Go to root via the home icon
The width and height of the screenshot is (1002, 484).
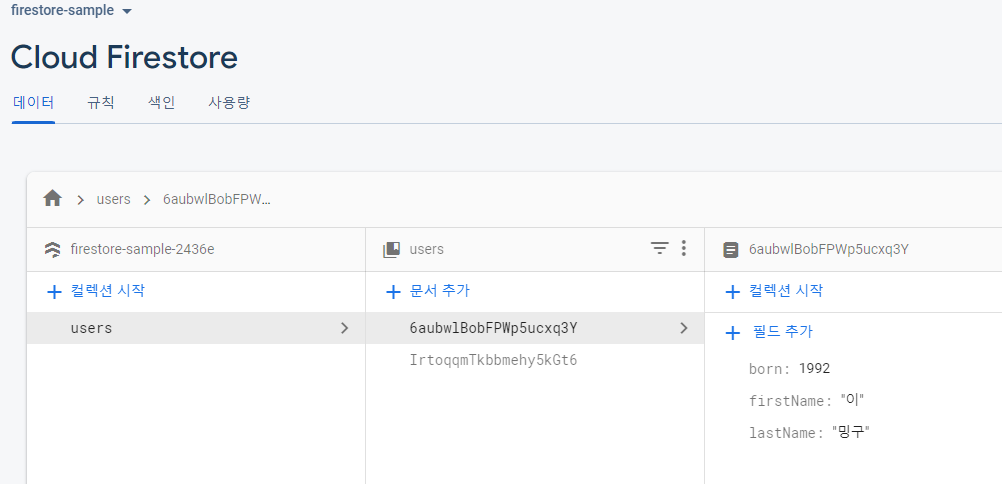52,199
